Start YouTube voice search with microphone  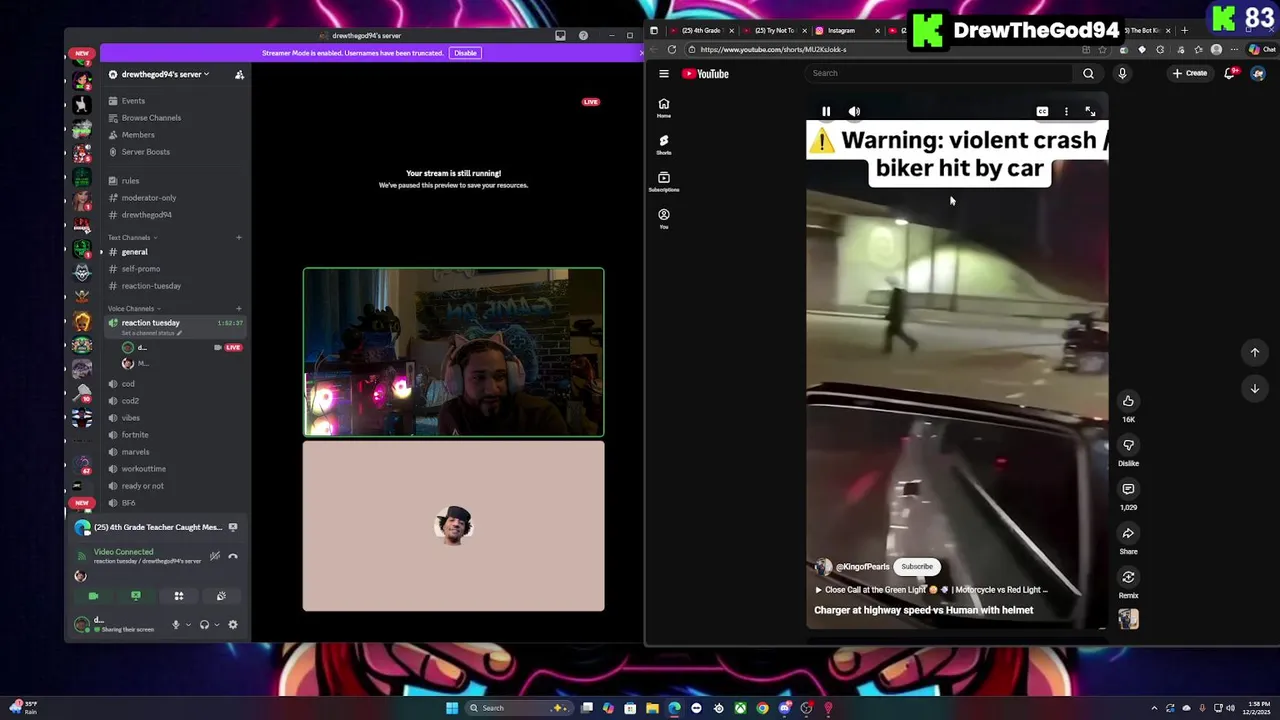click(x=1122, y=73)
